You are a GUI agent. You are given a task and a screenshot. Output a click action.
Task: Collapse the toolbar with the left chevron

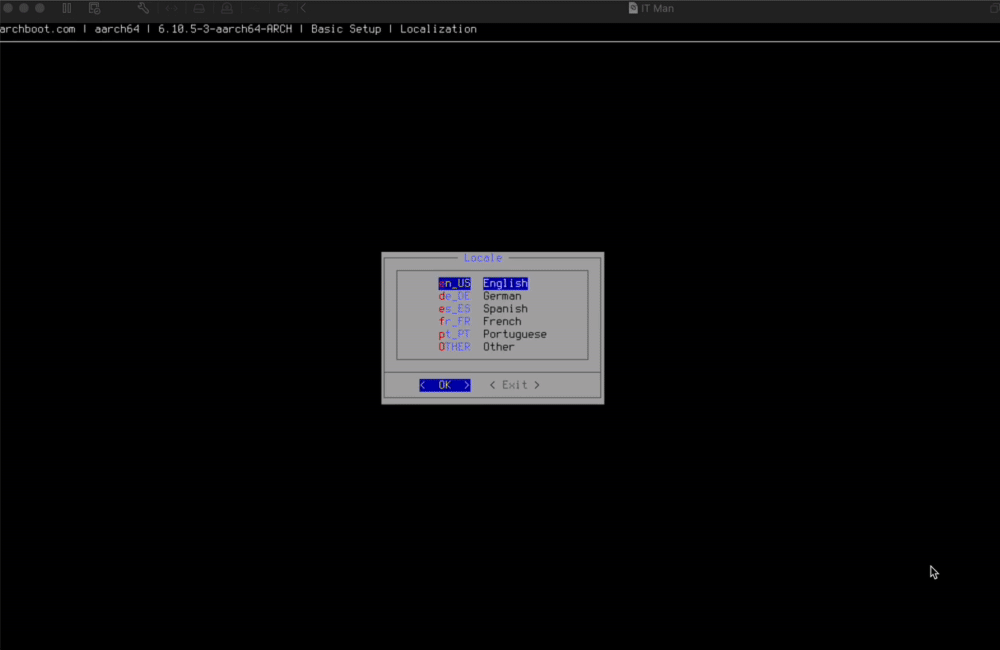coord(303,7)
